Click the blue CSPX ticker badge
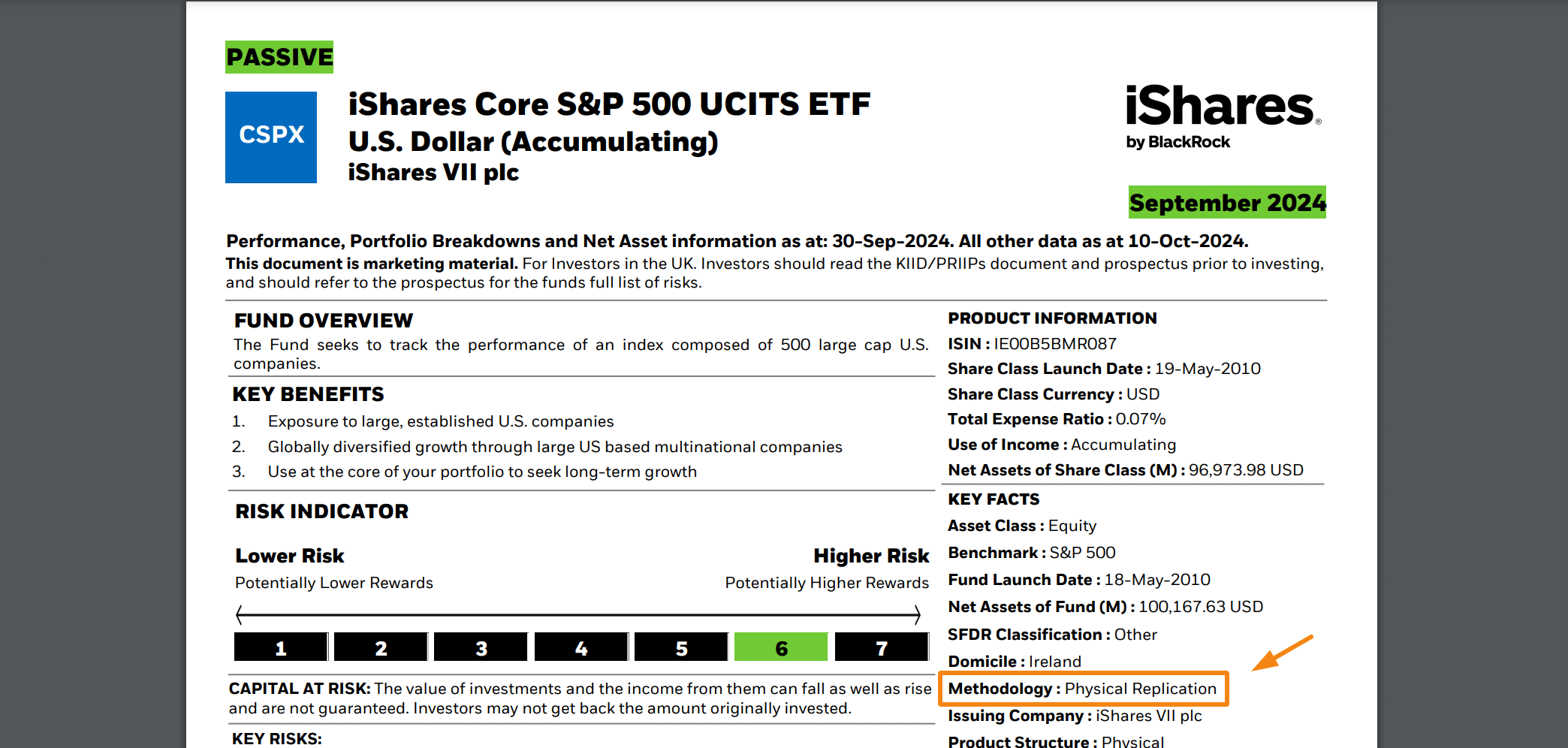Viewport: 1568px width, 748px height. (x=271, y=137)
